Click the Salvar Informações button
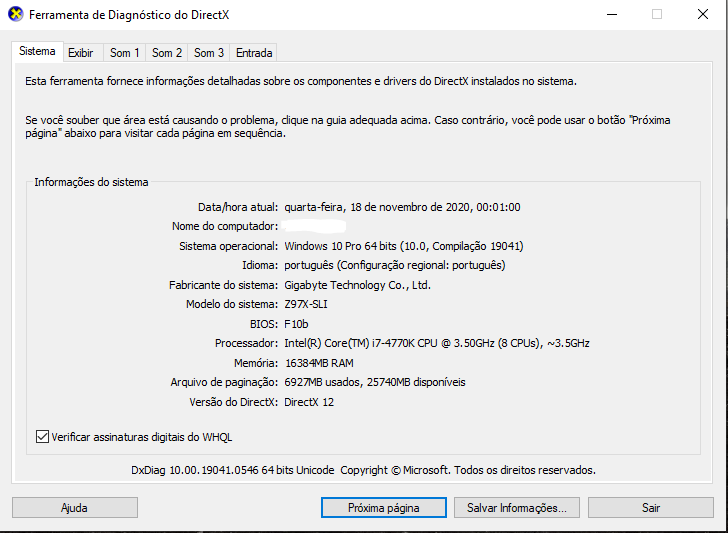This screenshot has height=533, width=728. (517, 507)
